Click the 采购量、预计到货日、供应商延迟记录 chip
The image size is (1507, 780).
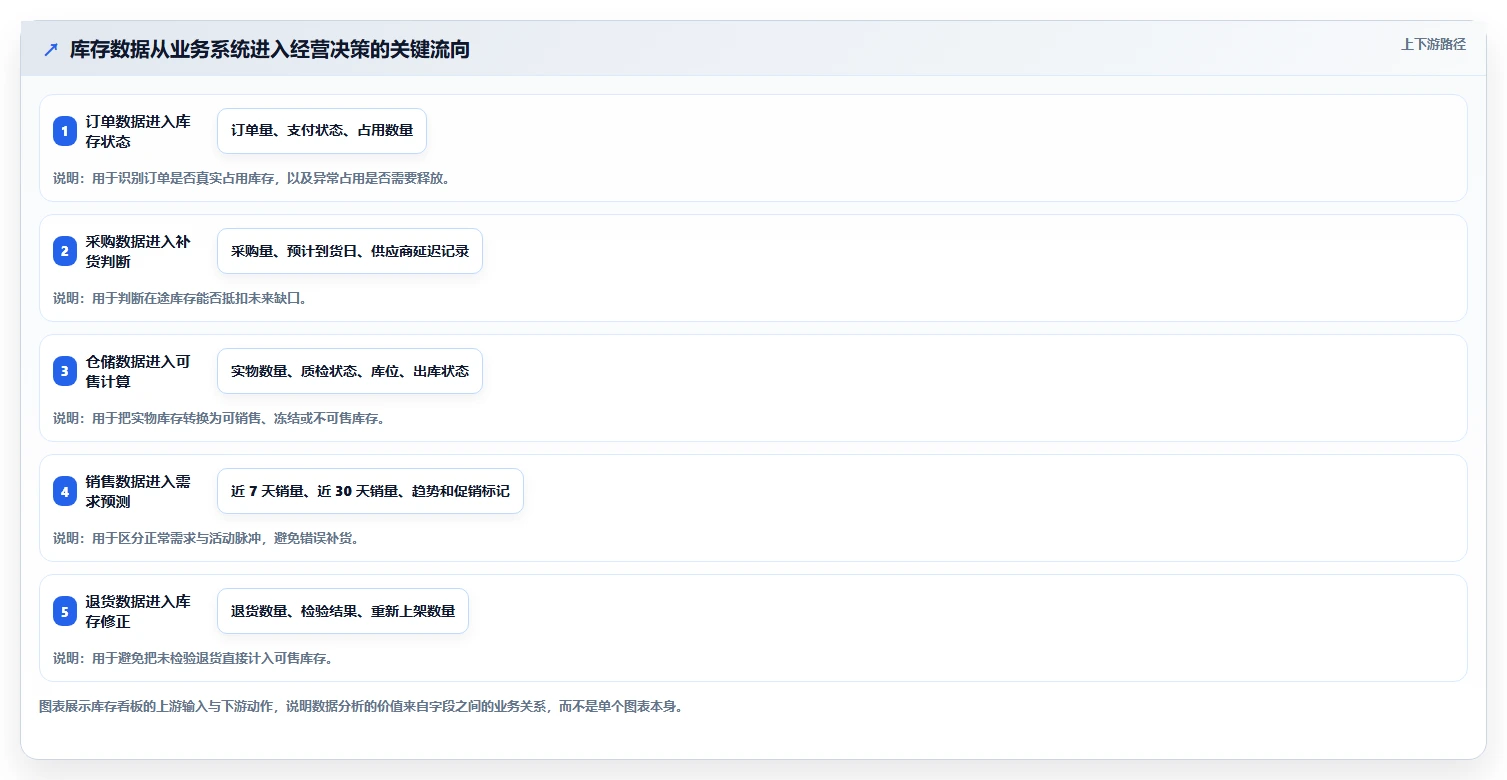click(350, 251)
